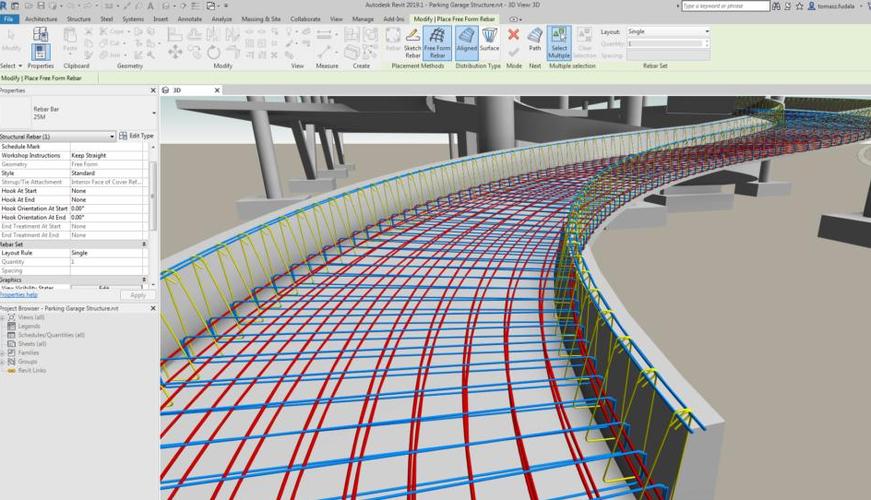Close the 3D view tab

[x=217, y=90]
